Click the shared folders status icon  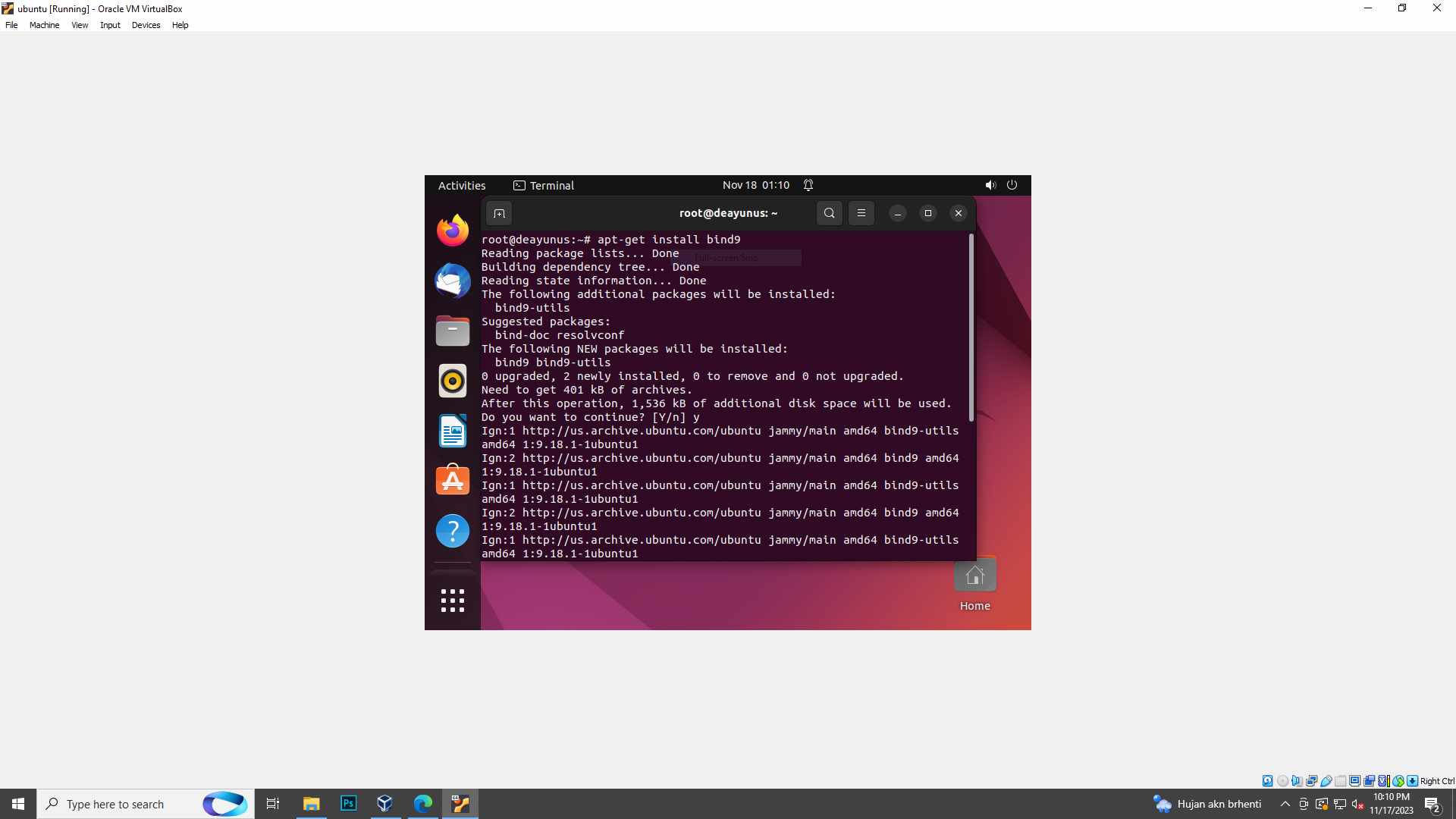point(1341,781)
